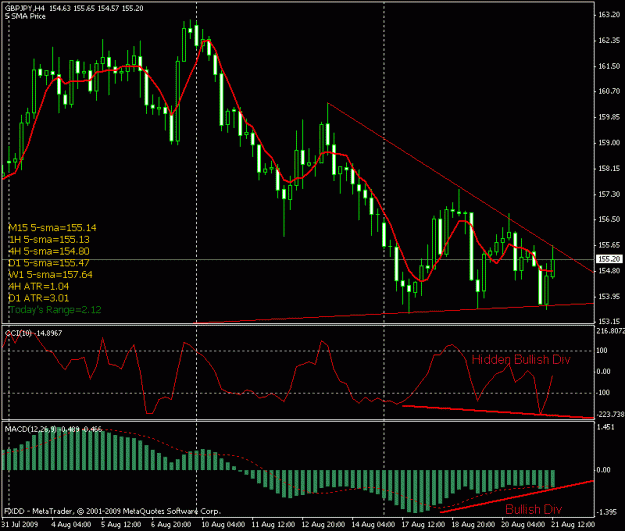The height and width of the screenshot is (531, 625).
Task: Click the 1.451 MACD scale value
Action: [x=606, y=427]
